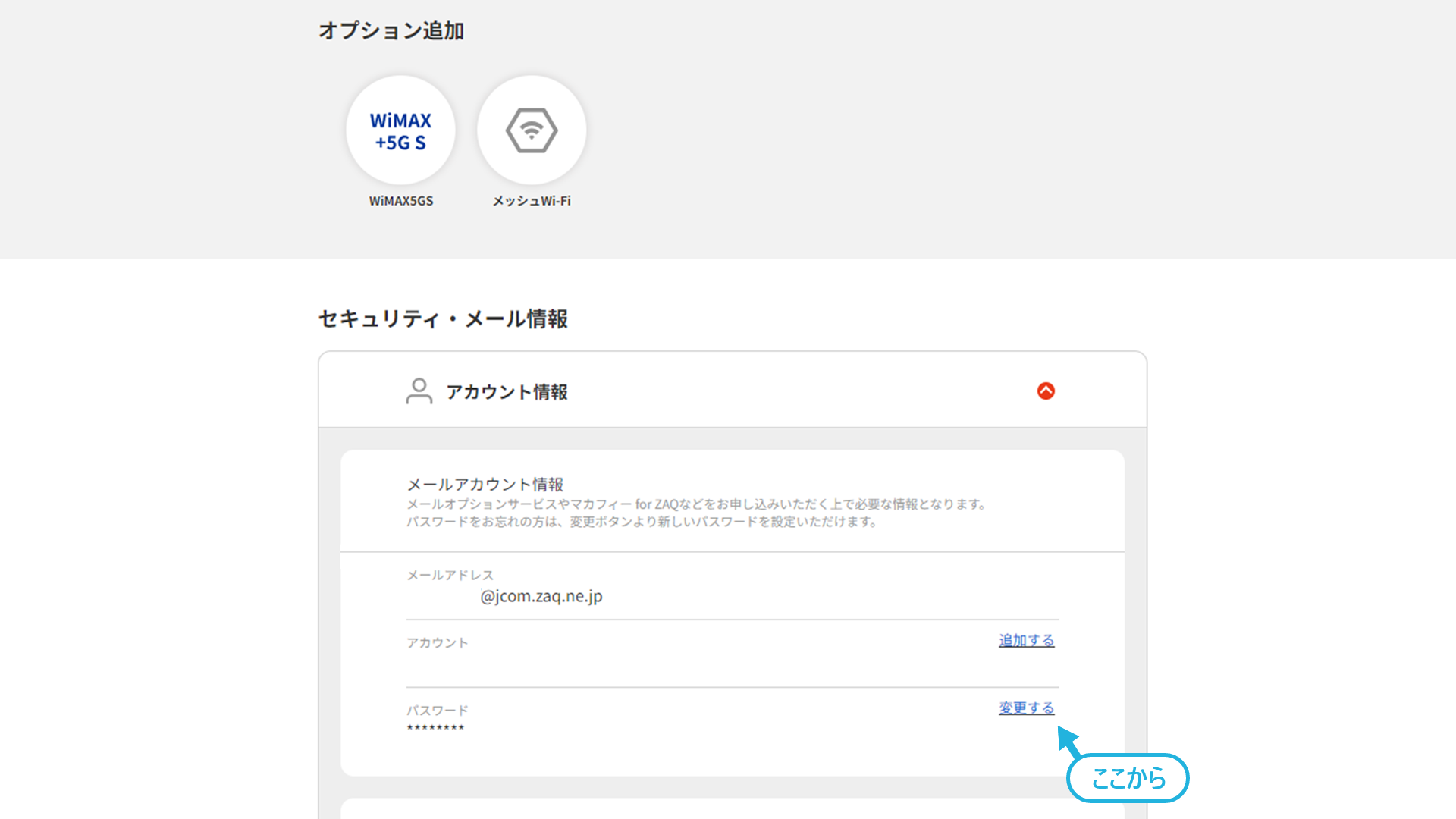
Task: Click the オプション追加 heading
Action: (x=391, y=30)
